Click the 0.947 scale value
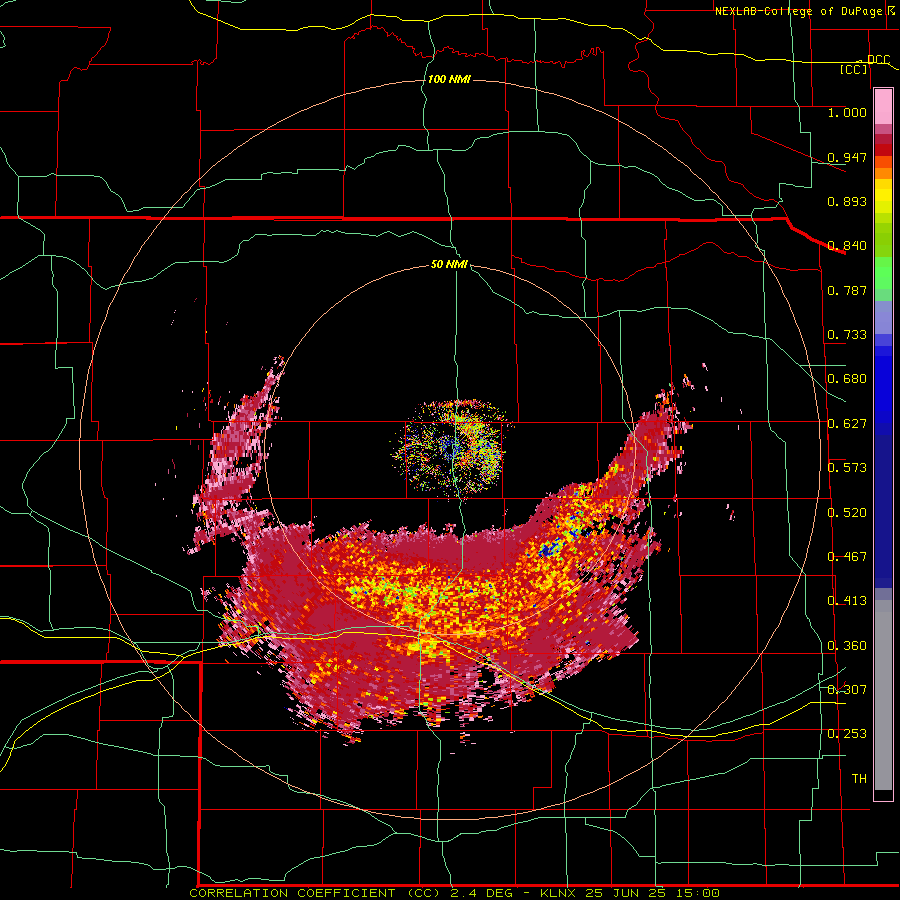Viewport: 900px width, 900px height. point(847,157)
